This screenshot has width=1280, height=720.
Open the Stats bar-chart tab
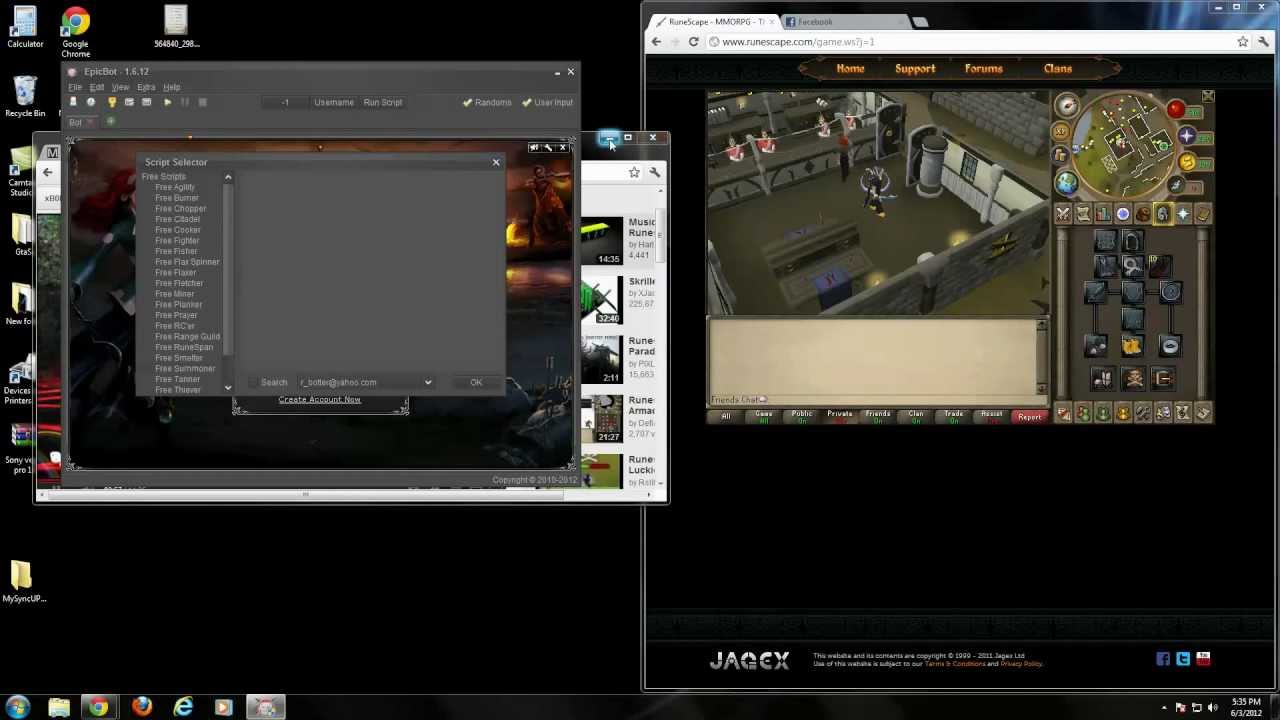tap(1103, 214)
